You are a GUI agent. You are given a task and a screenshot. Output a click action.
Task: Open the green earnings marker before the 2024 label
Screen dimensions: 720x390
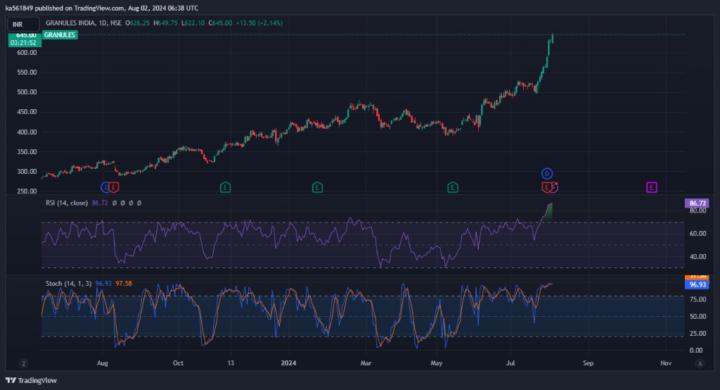pyautogui.click(x=317, y=187)
